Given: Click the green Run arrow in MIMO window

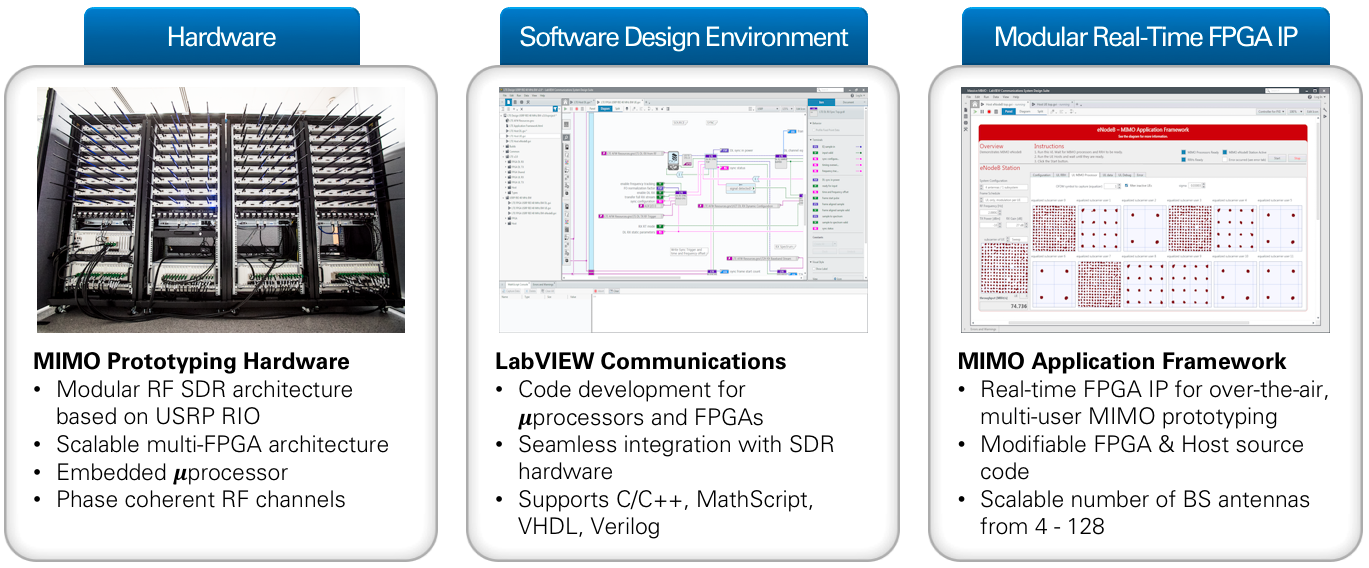Looking at the screenshot, I should [x=975, y=113].
